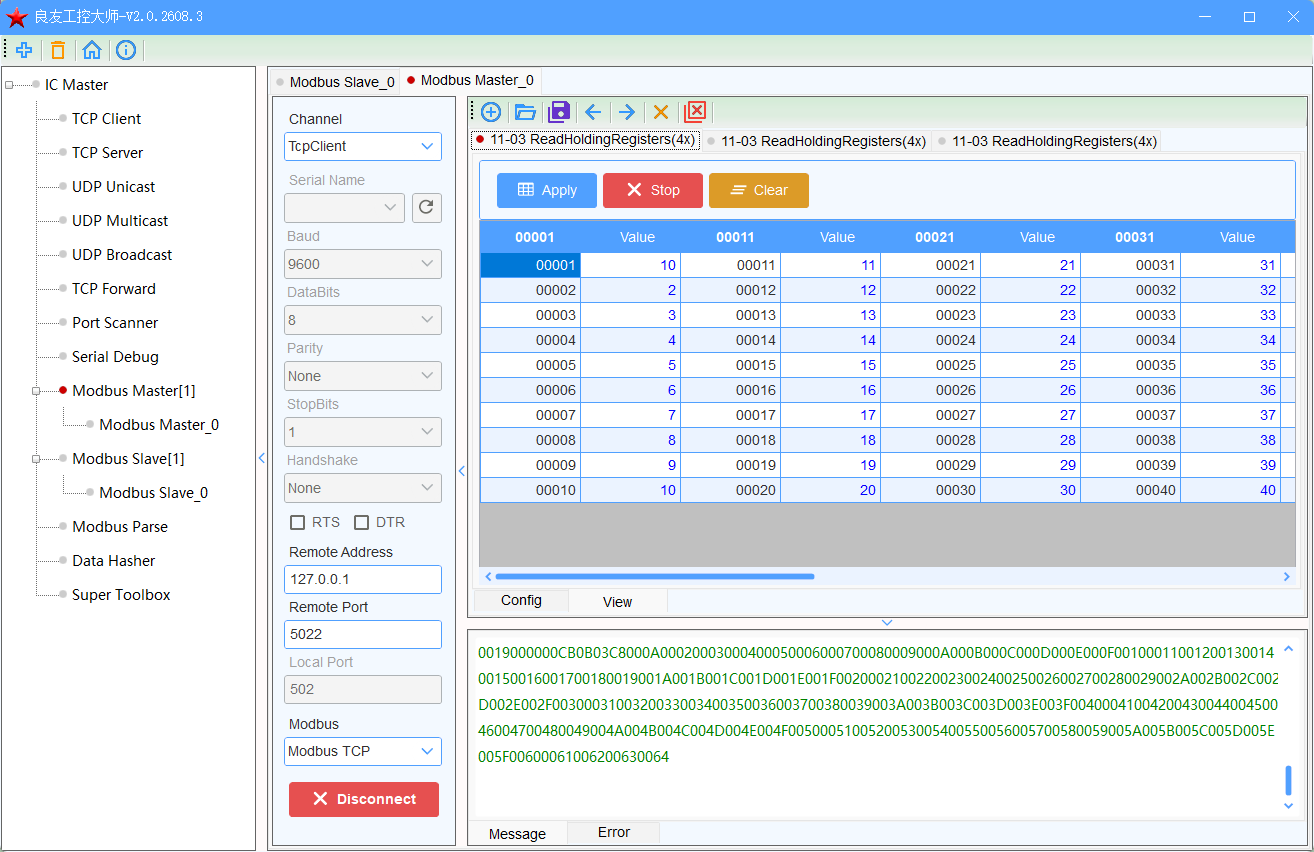Image resolution: width=1314 pixels, height=852 pixels.
Task: Open the Handshake dropdown
Action: click(363, 488)
